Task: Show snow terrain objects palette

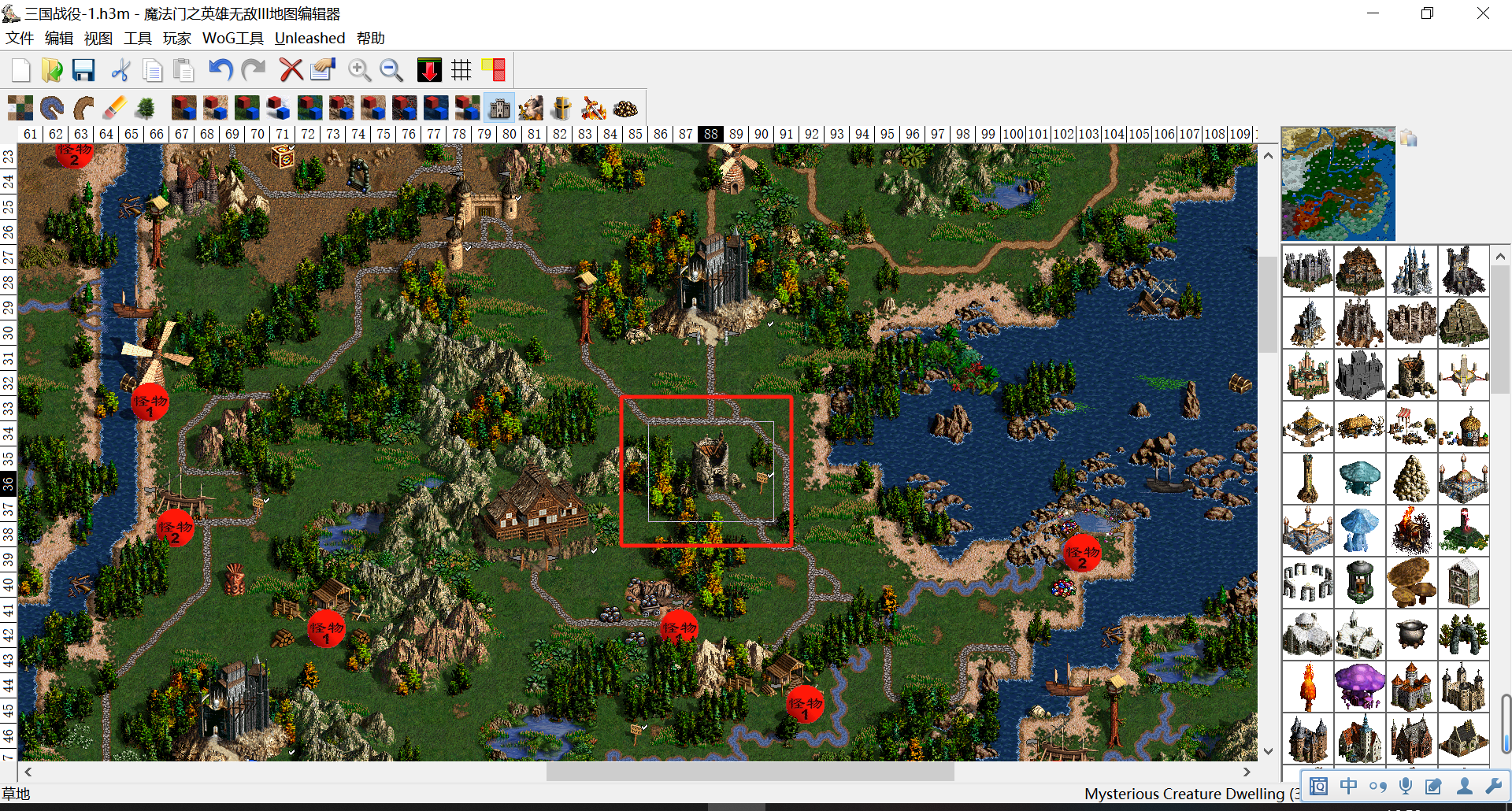Action: (279, 108)
